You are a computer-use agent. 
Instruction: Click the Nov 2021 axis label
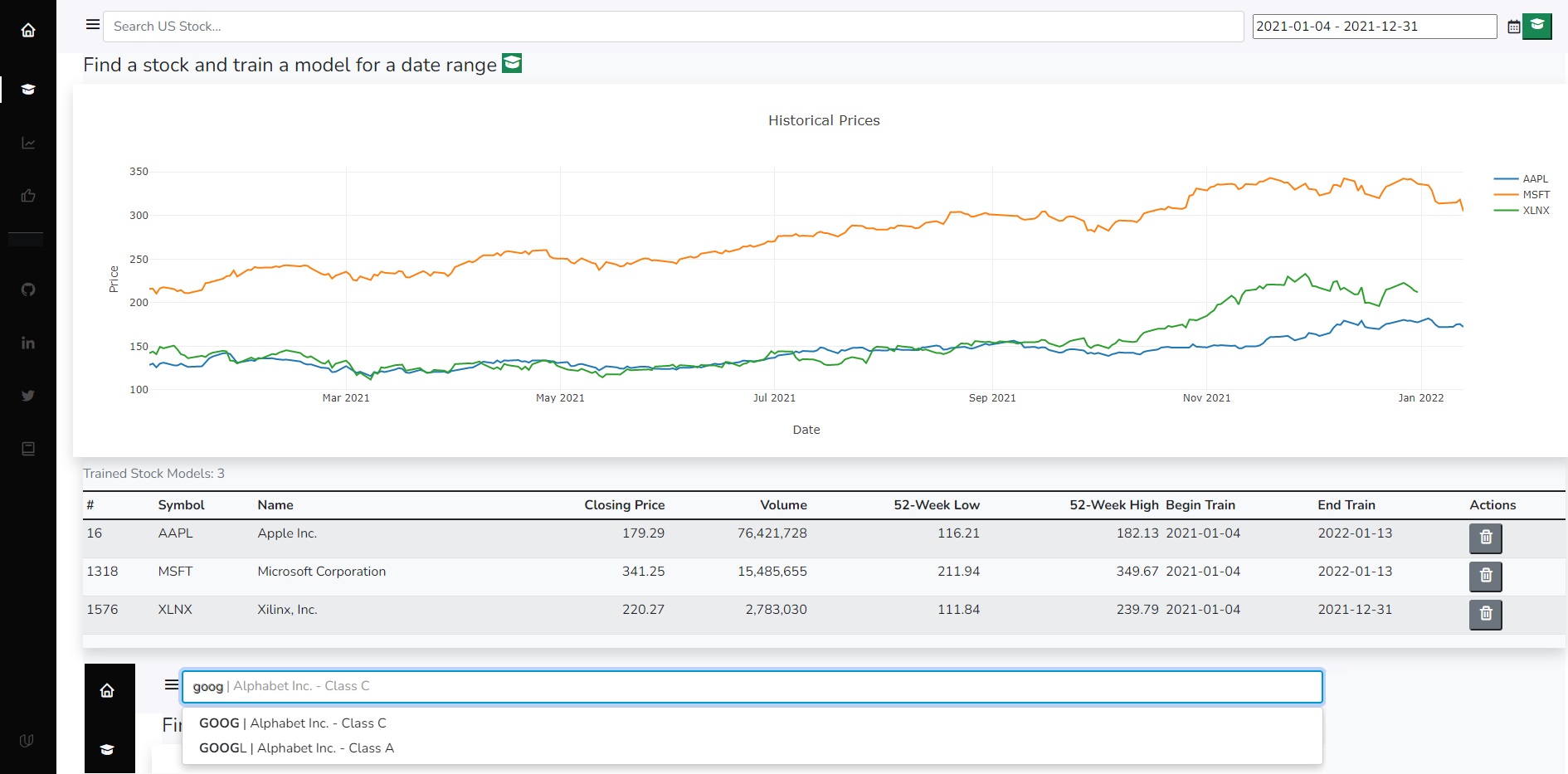click(1206, 398)
